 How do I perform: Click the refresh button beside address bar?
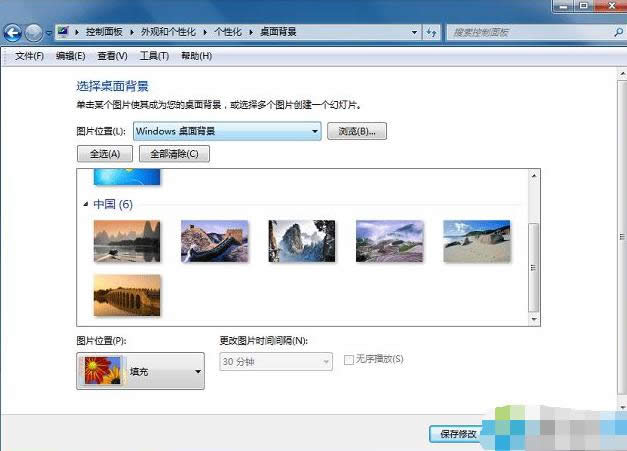431,32
